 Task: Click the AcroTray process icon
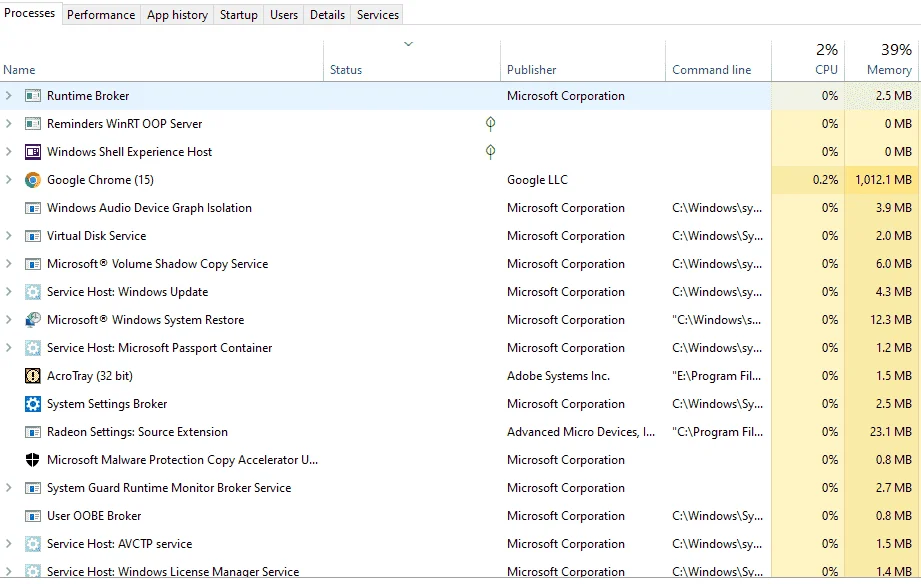tap(32, 376)
